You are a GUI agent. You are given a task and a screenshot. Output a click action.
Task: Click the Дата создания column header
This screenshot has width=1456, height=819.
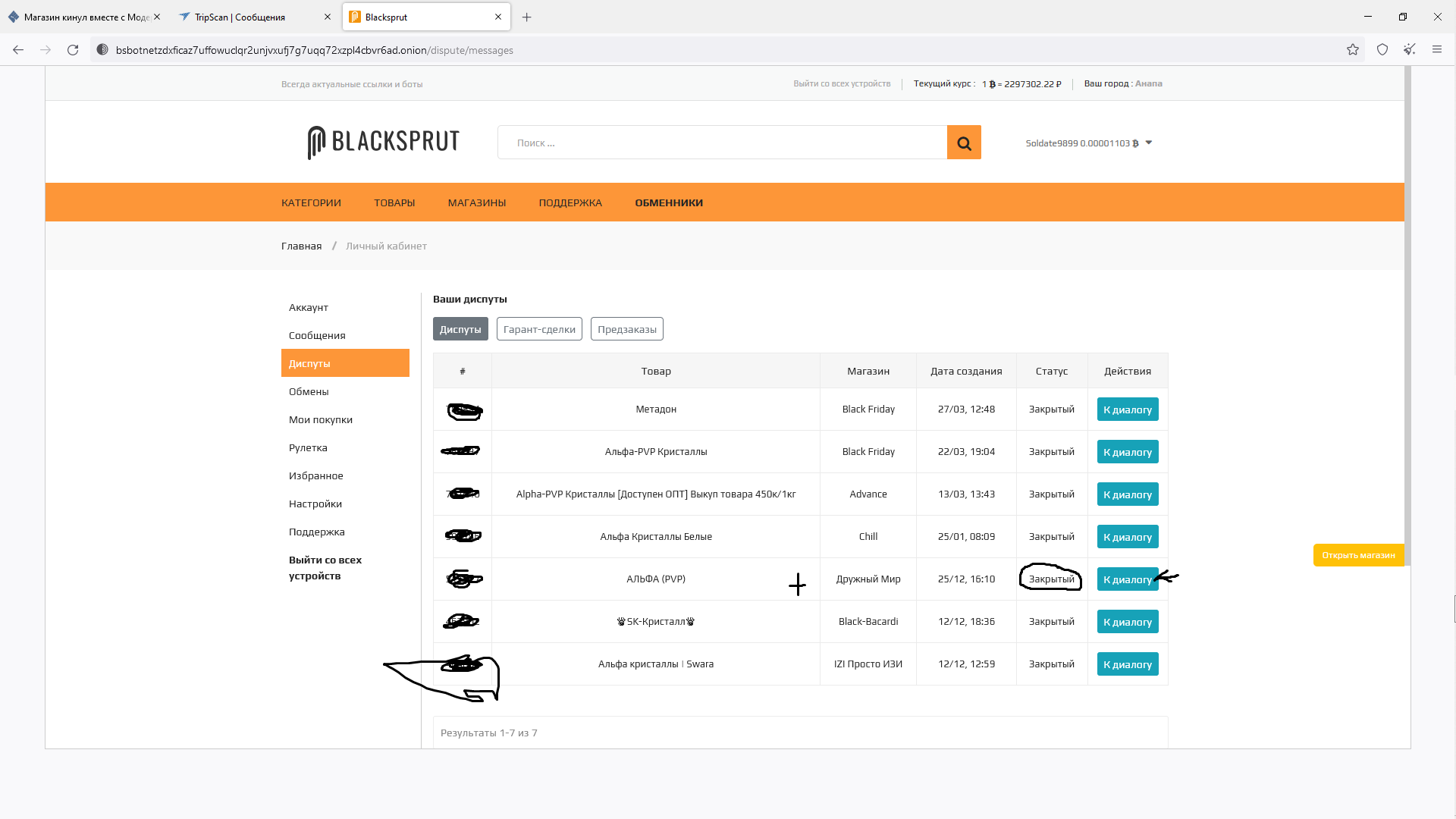(966, 371)
